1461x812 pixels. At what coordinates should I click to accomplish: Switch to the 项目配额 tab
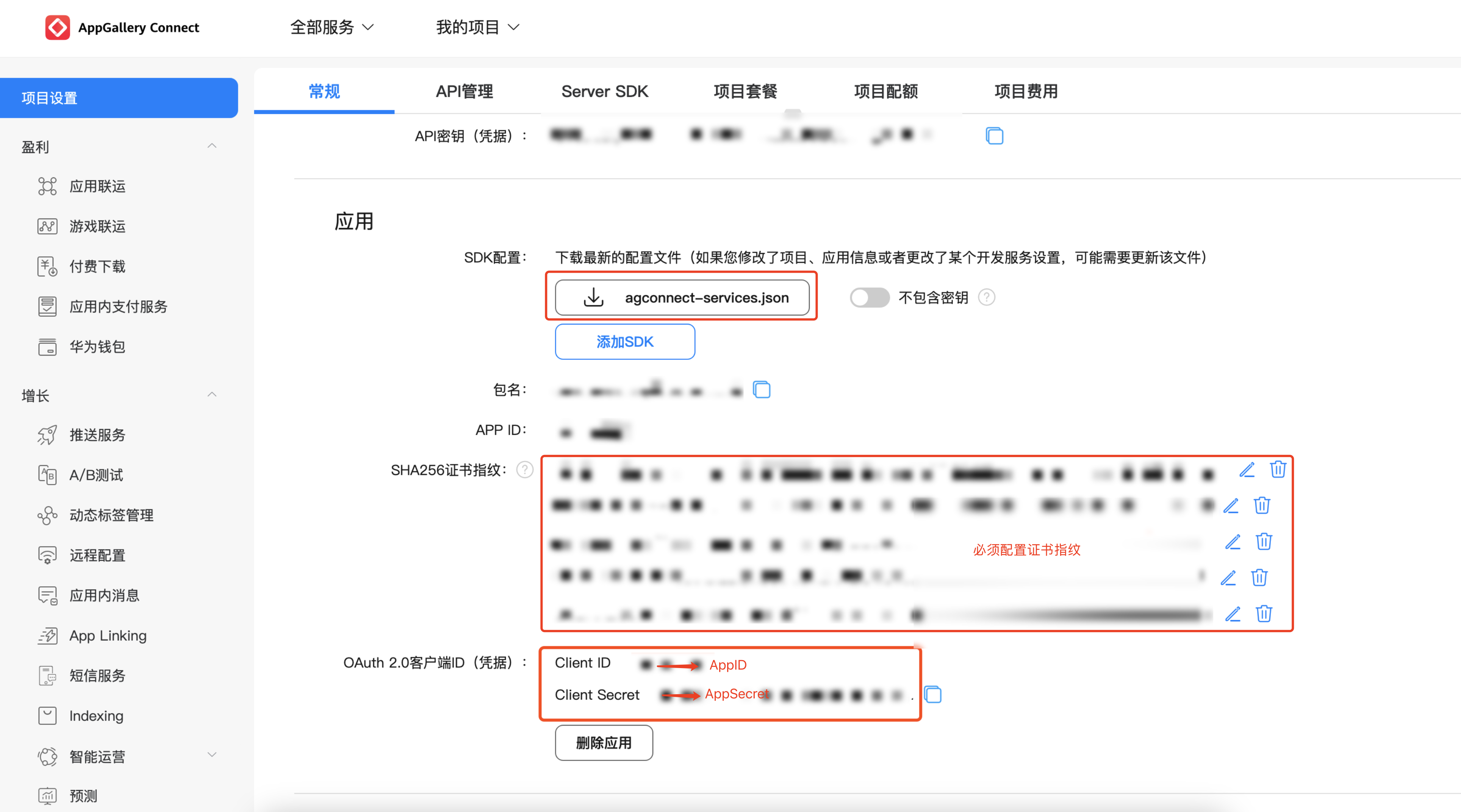[886, 91]
